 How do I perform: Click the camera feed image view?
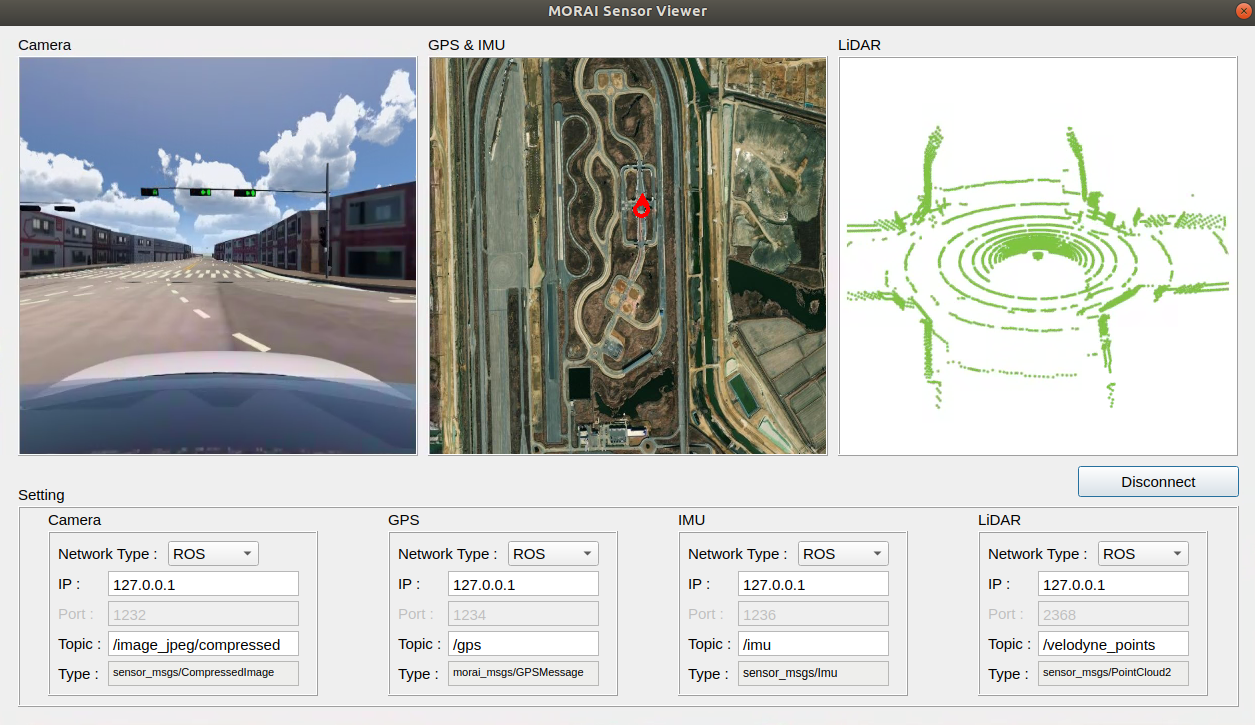(218, 256)
